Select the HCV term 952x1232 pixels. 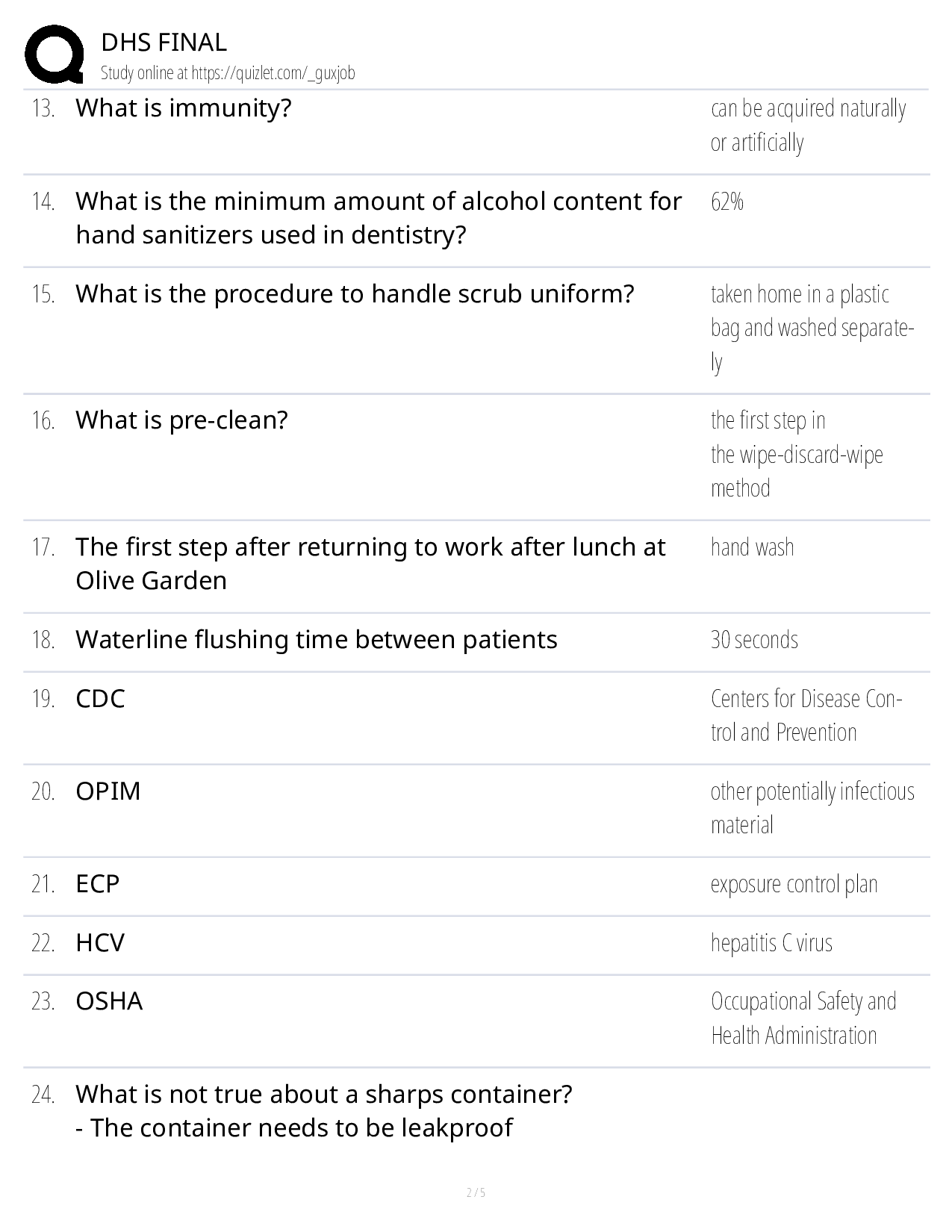tap(100, 943)
